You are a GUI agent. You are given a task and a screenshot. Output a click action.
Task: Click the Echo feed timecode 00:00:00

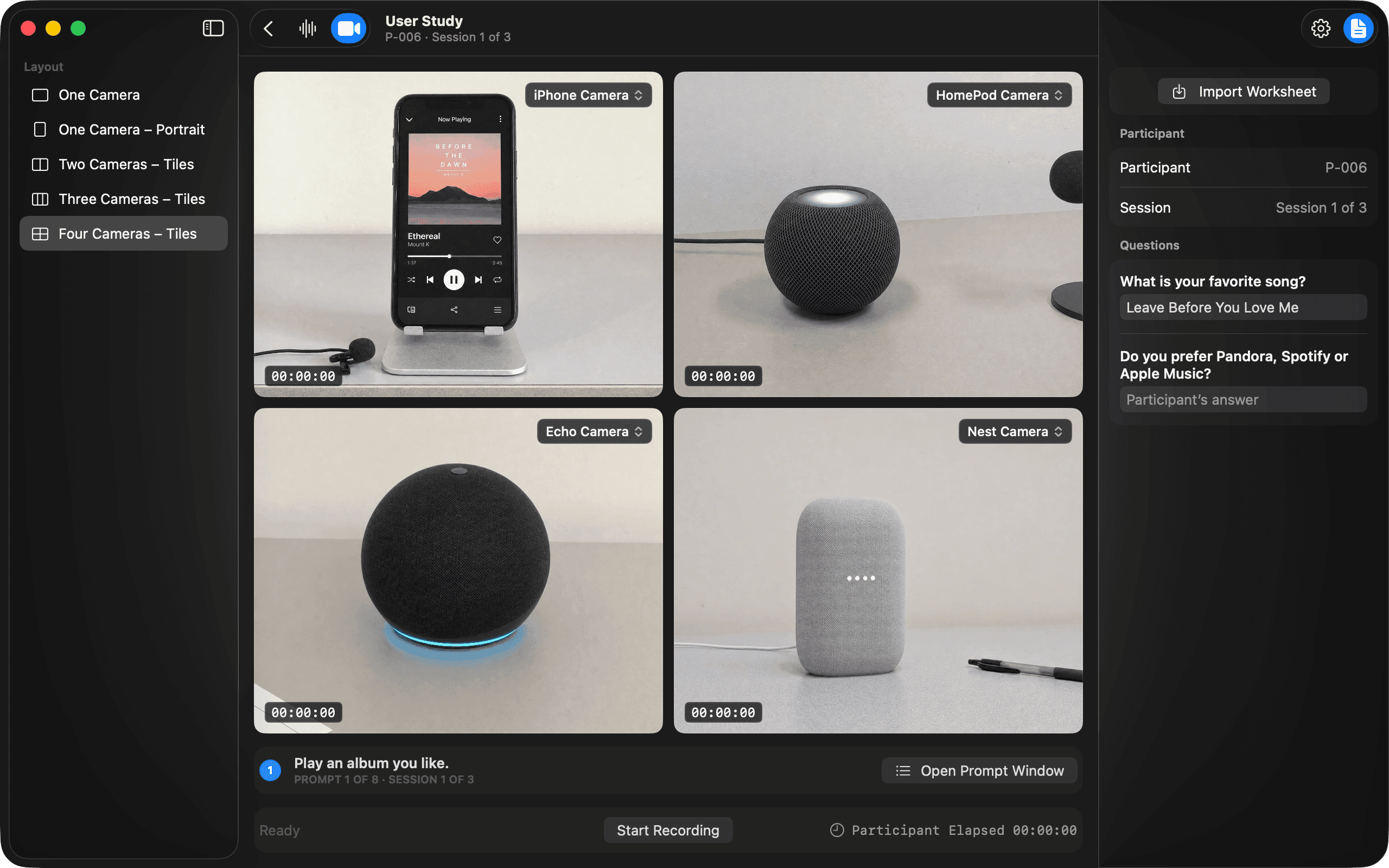point(303,713)
